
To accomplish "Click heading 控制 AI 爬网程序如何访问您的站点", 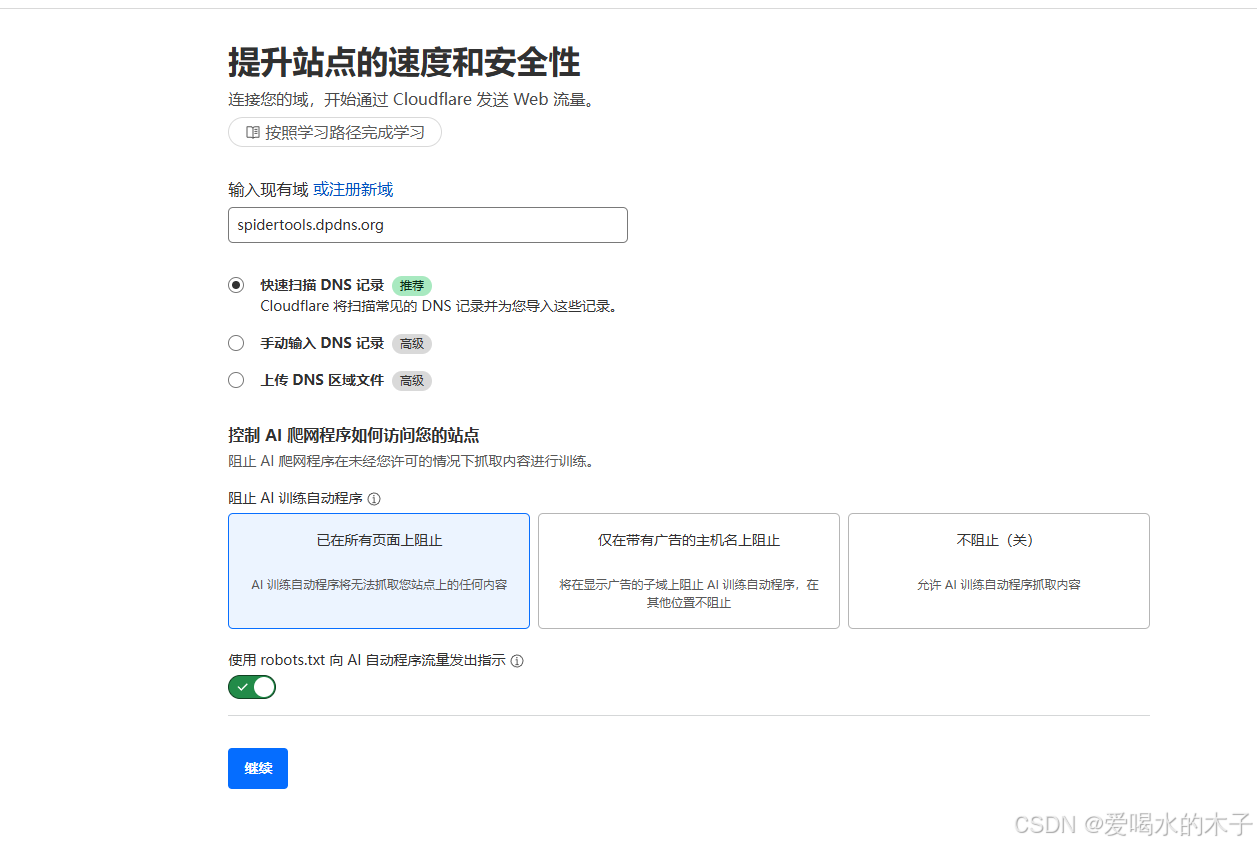I will pyautogui.click(x=354, y=435).
